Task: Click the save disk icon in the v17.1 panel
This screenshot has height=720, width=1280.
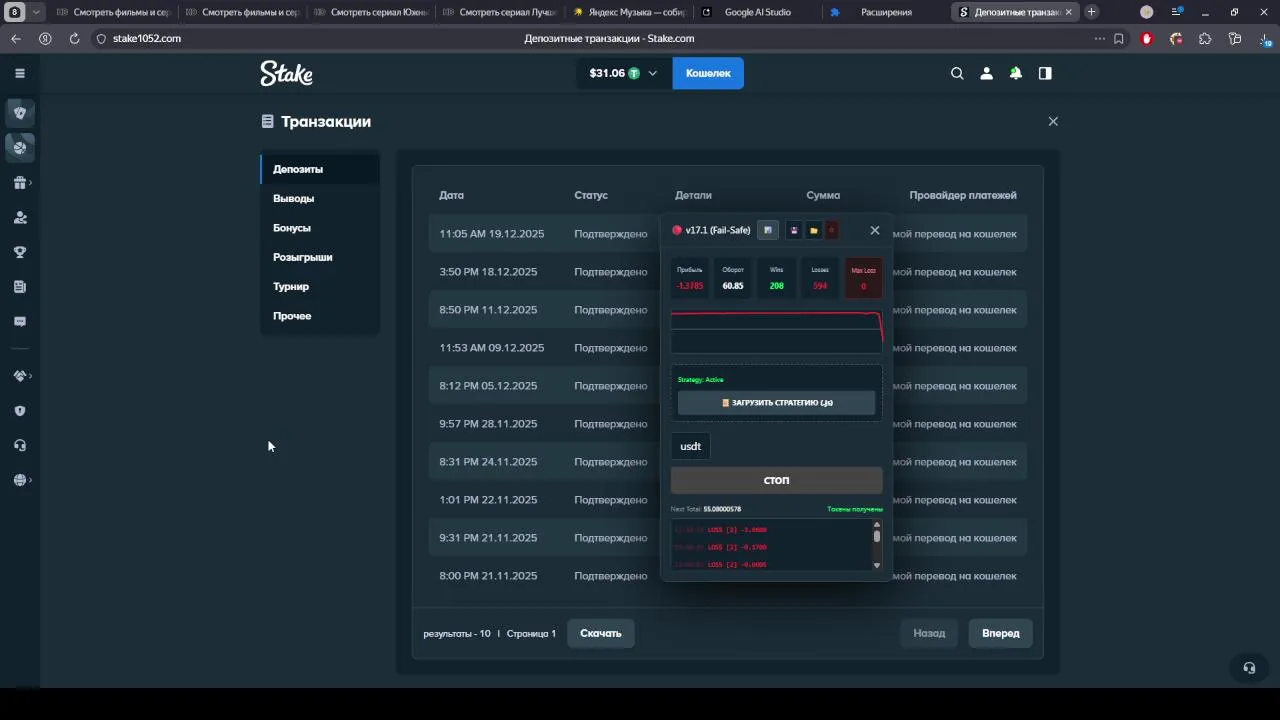Action: point(794,230)
